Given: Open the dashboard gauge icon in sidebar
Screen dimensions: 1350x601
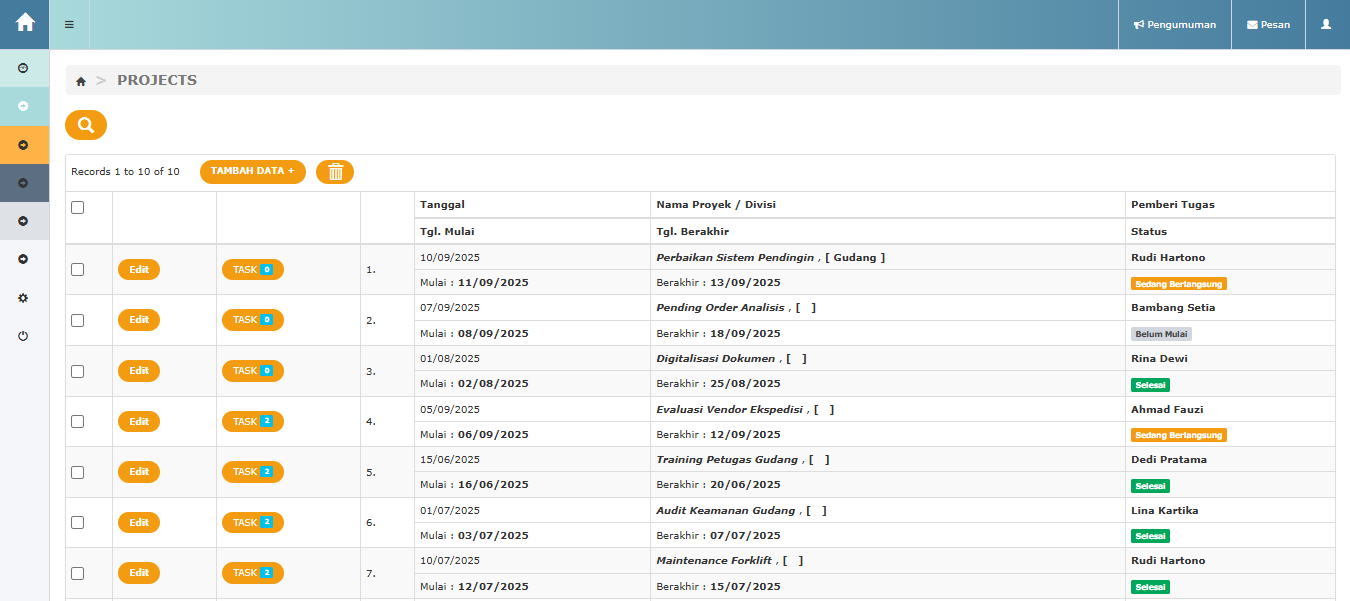Looking at the screenshot, I should click(23, 68).
